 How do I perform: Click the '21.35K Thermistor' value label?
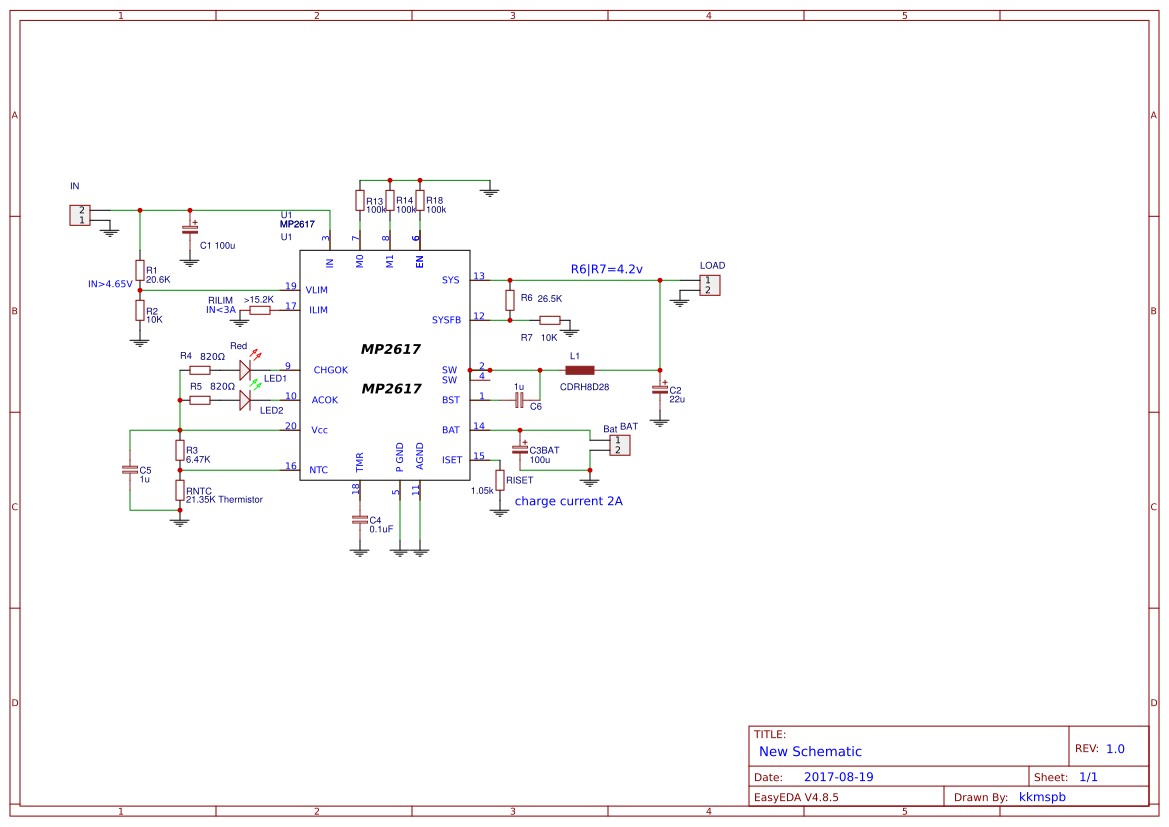[x=224, y=500]
